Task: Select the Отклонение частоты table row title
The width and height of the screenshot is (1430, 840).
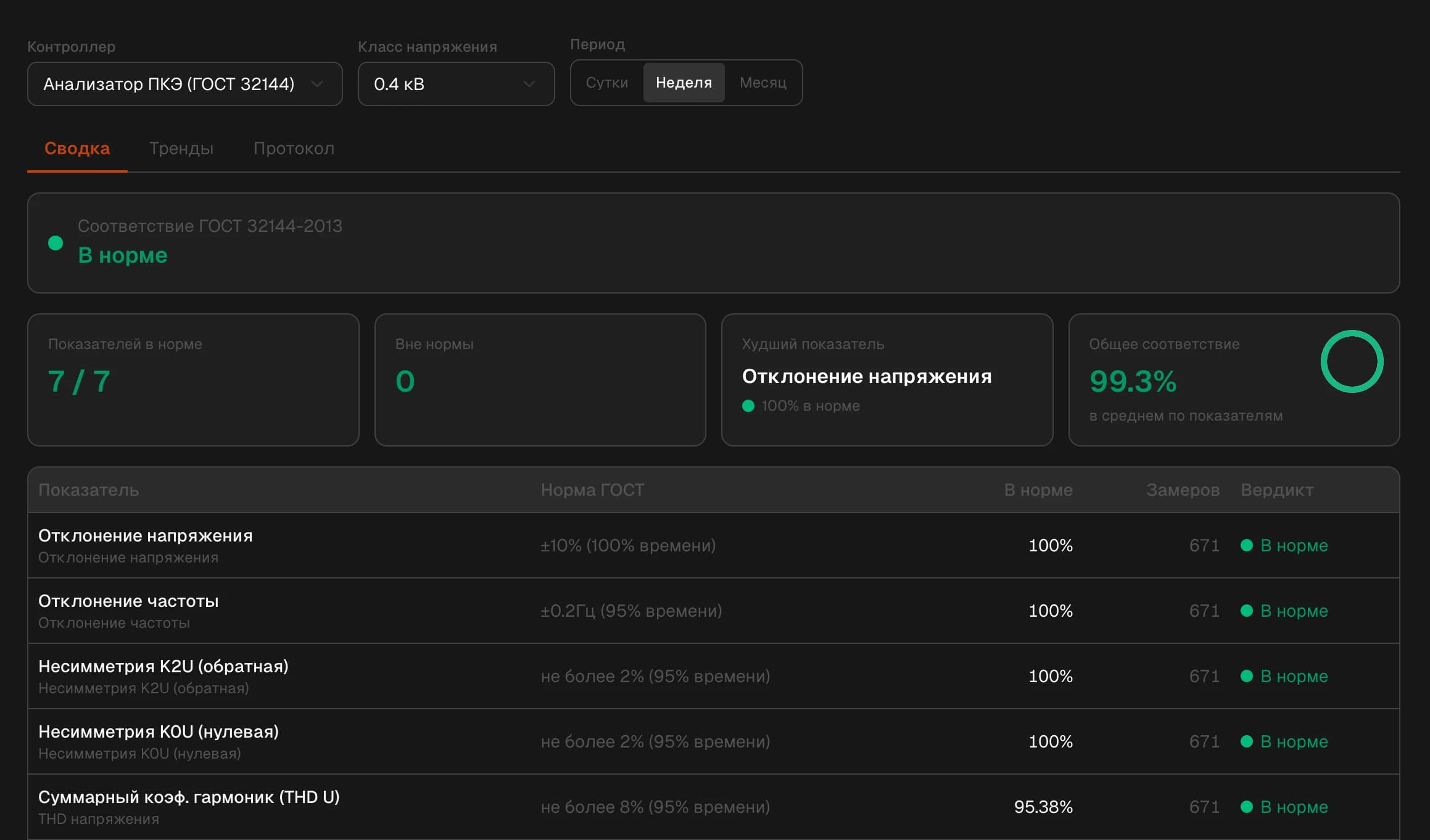Action: (x=128, y=601)
